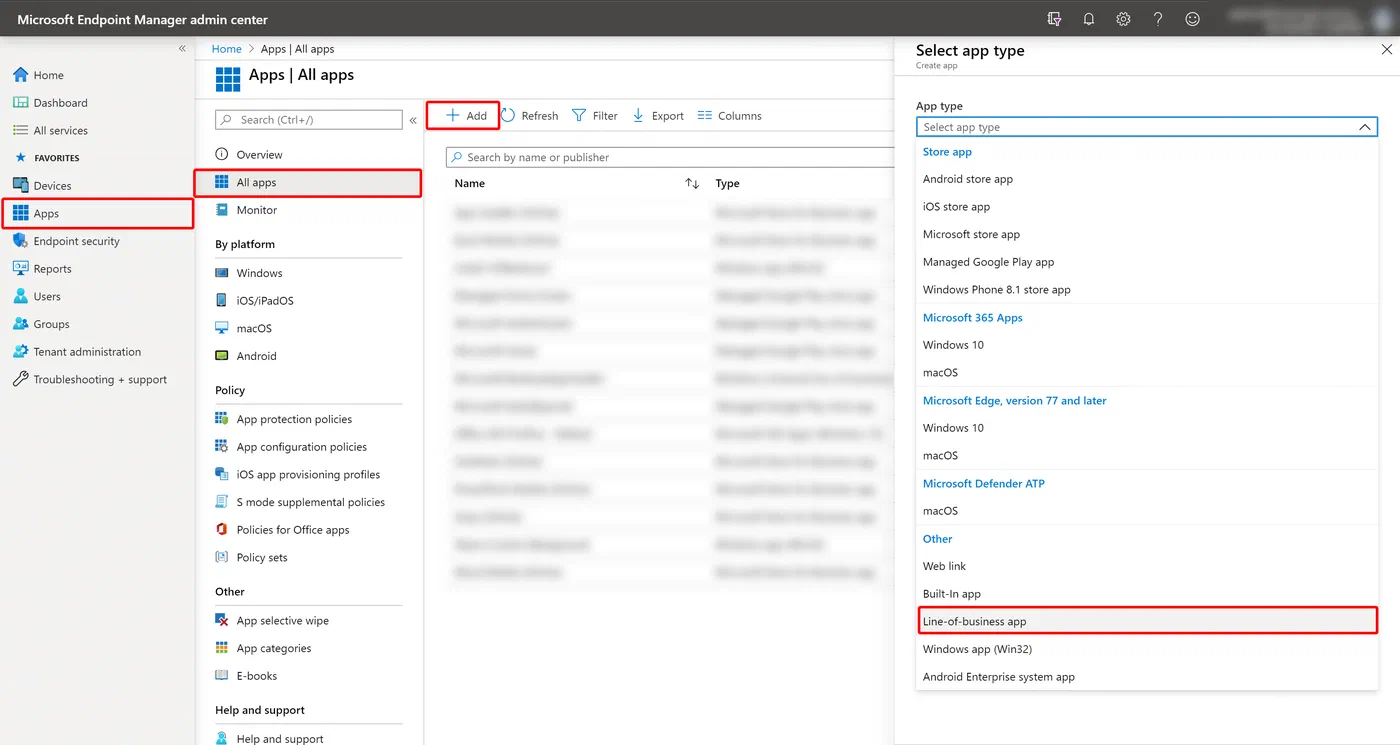Open the feedback smiley icon
1400x745 pixels.
coord(1192,19)
